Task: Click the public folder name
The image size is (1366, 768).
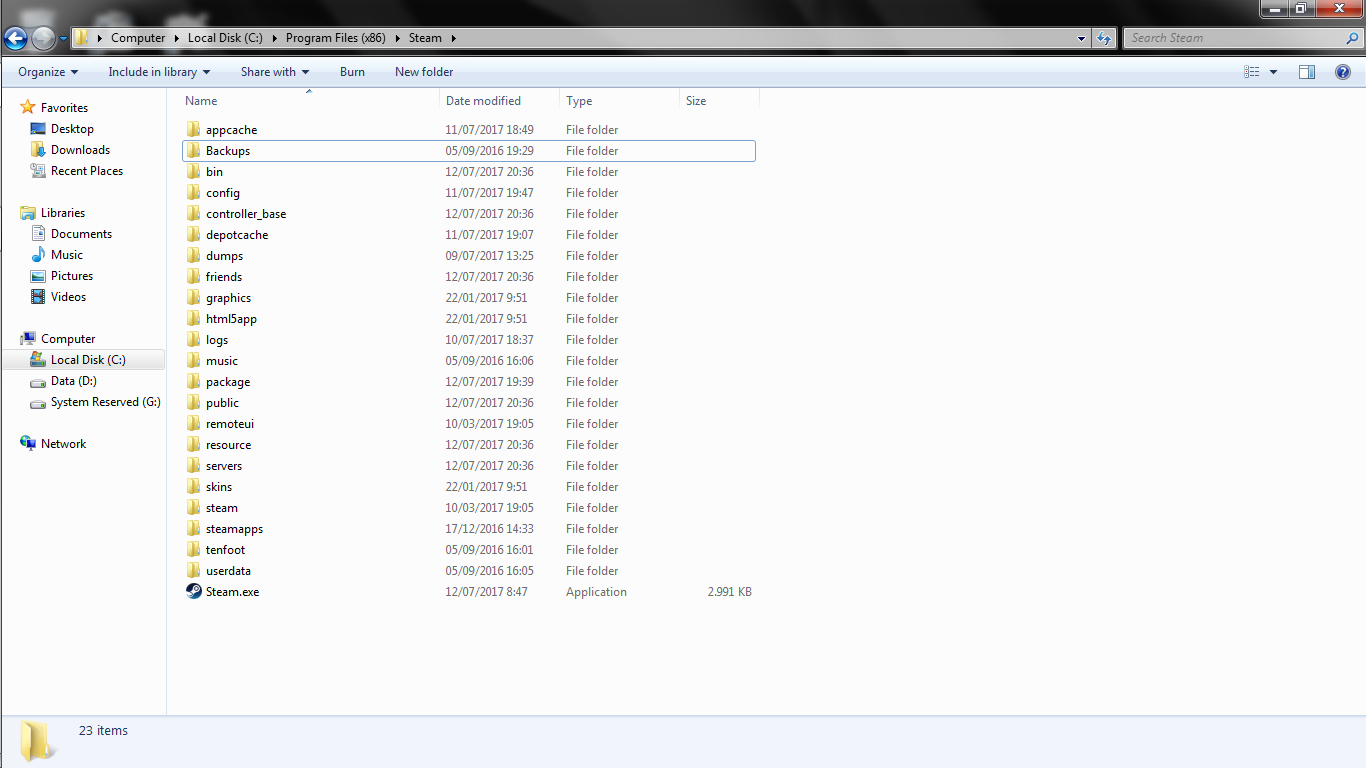Action: pos(222,403)
